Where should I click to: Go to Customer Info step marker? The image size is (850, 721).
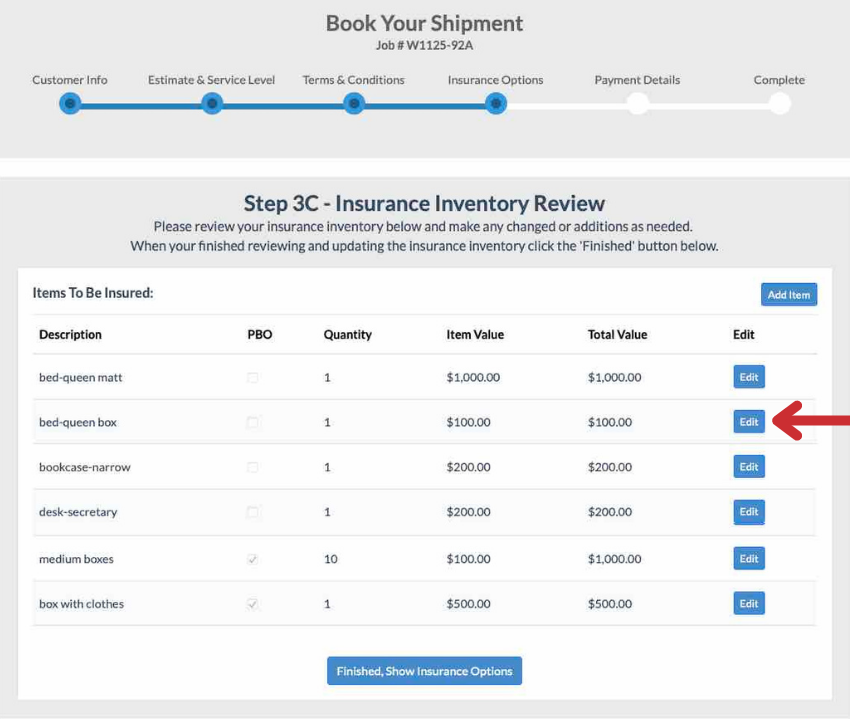(x=70, y=104)
